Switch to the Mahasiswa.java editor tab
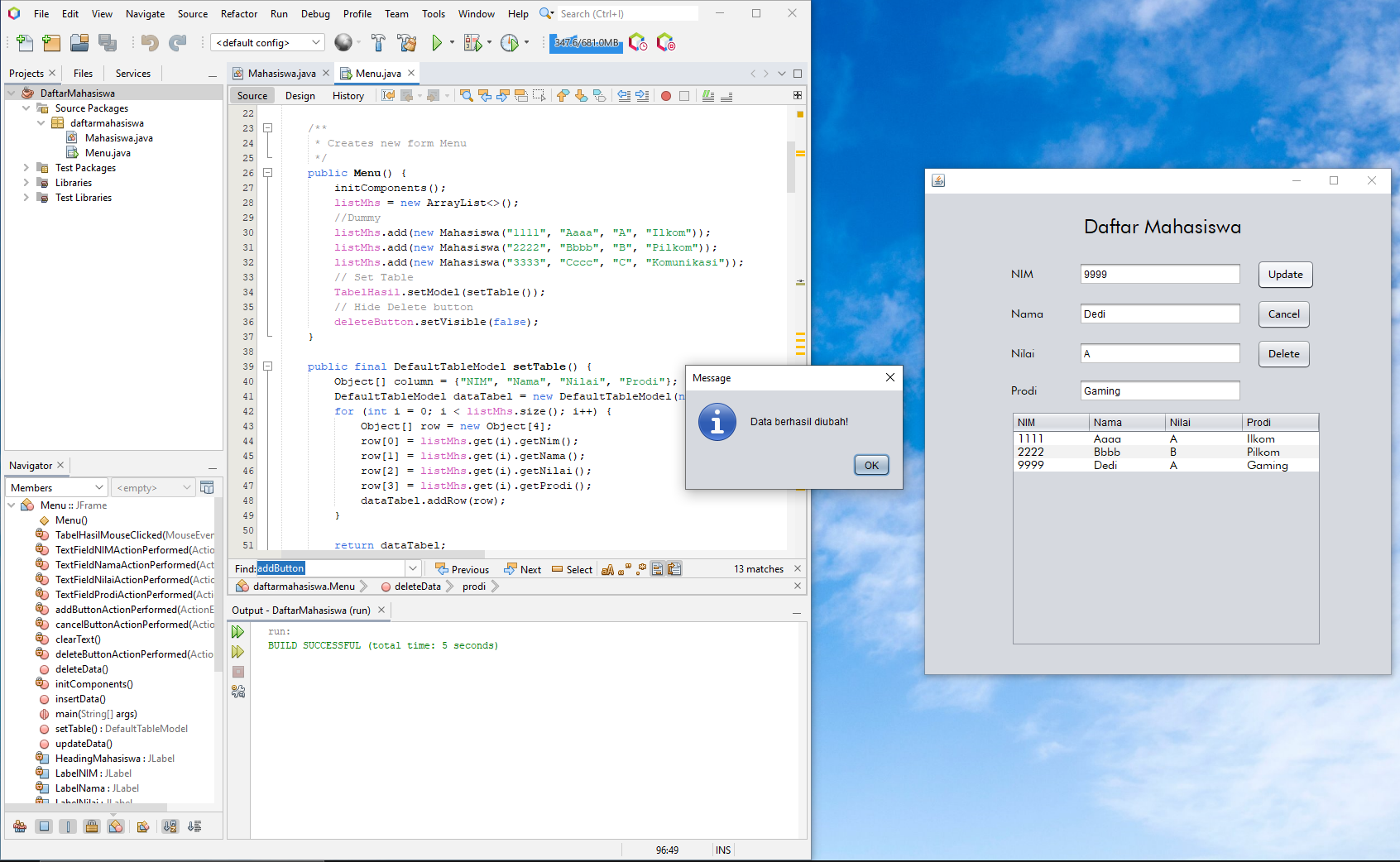 click(281, 74)
